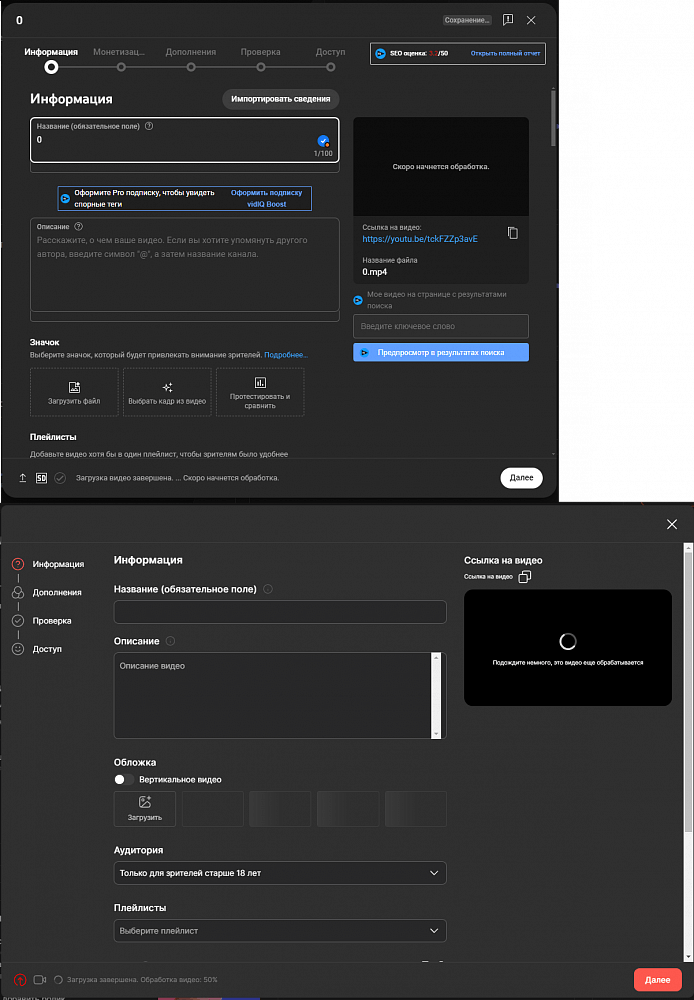Focus the Описание видео text area
The height and width of the screenshot is (1000, 694).
click(x=274, y=695)
